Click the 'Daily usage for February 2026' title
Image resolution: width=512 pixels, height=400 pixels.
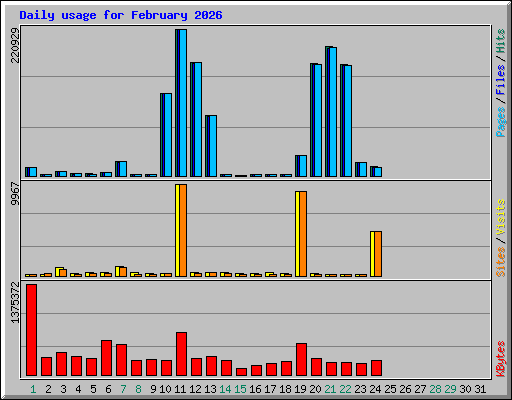[121, 15]
